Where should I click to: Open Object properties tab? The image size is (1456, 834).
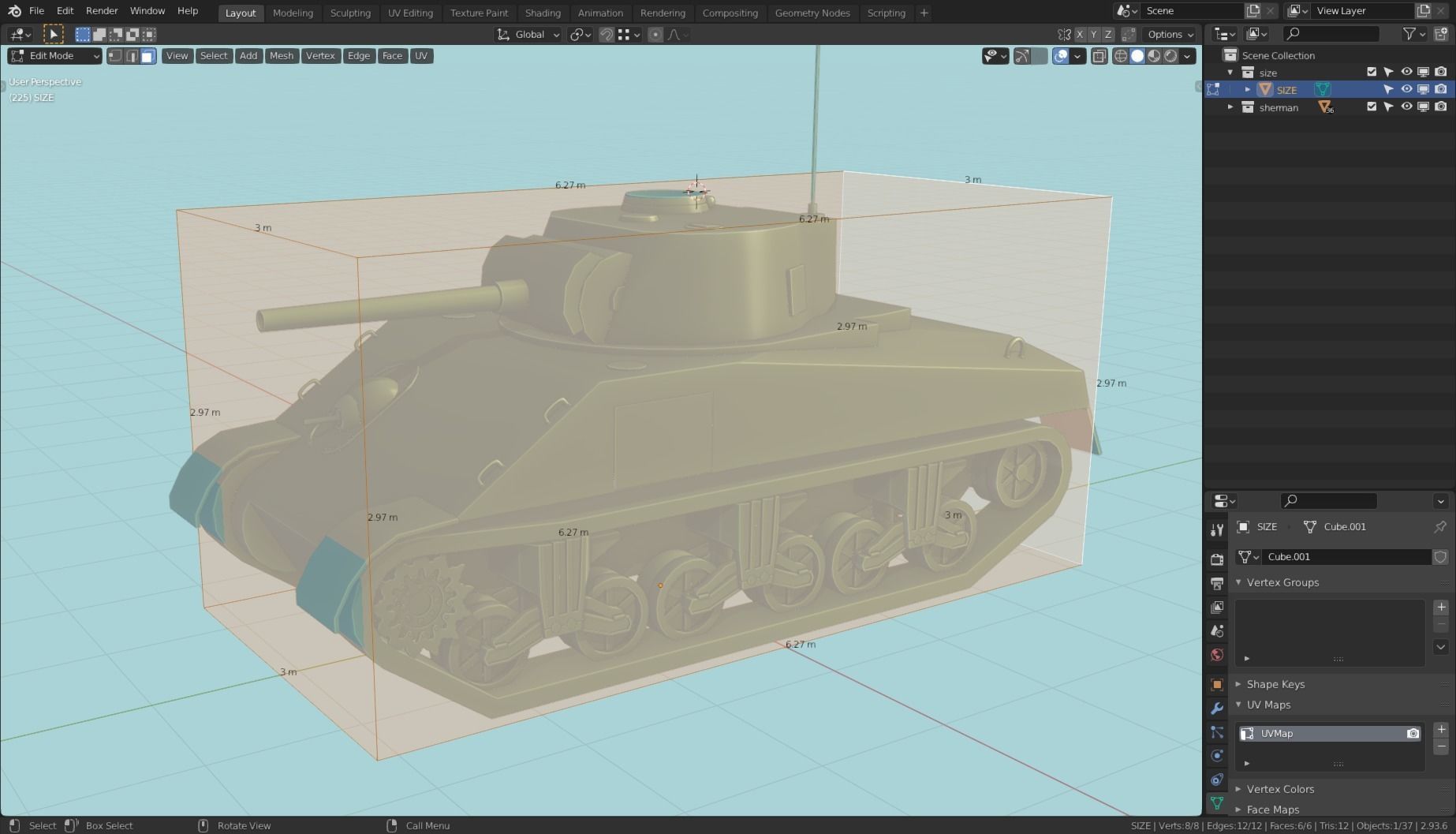pyautogui.click(x=1217, y=684)
